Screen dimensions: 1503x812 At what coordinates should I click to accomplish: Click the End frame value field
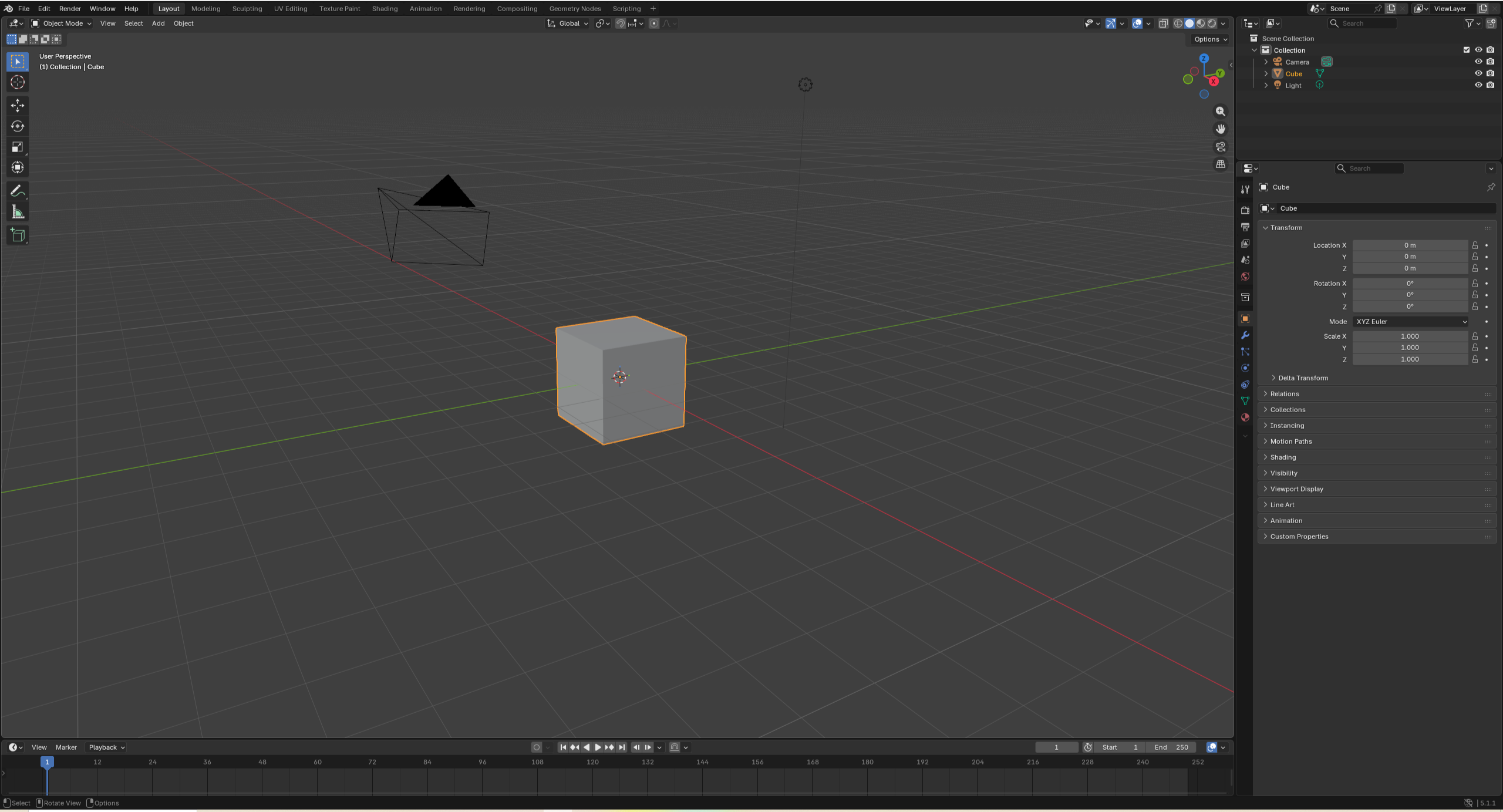coord(1171,747)
